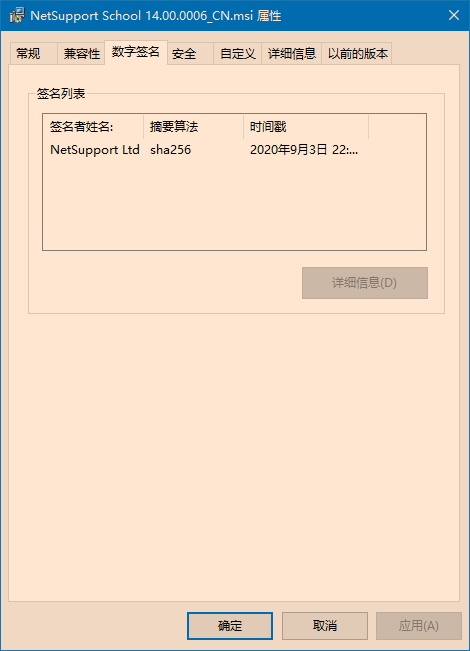Click the 时间戳 column header
The height and width of the screenshot is (651, 470).
(306, 127)
